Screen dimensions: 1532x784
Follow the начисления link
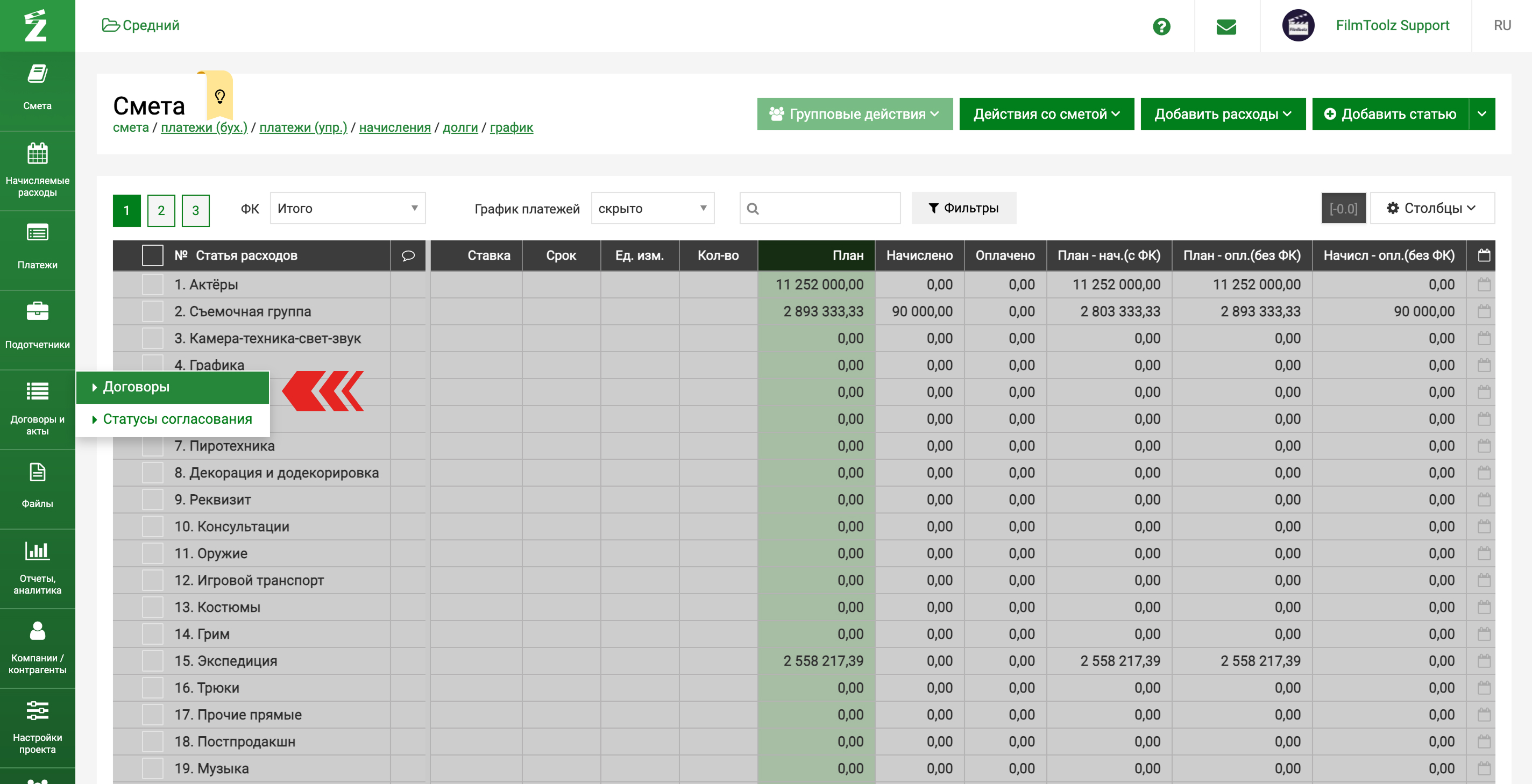[x=394, y=127]
